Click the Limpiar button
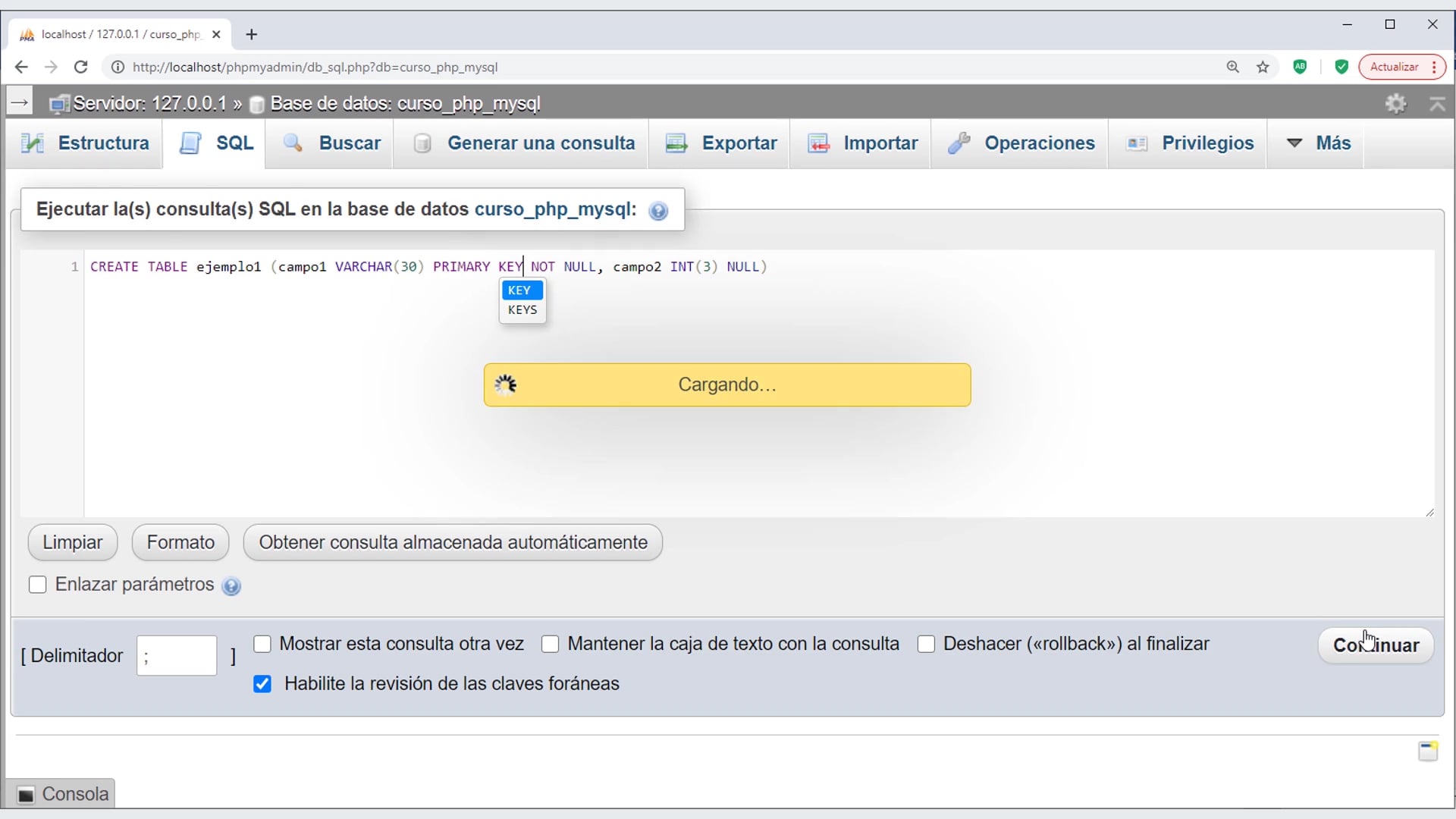The width and height of the screenshot is (1456, 819). click(x=73, y=542)
